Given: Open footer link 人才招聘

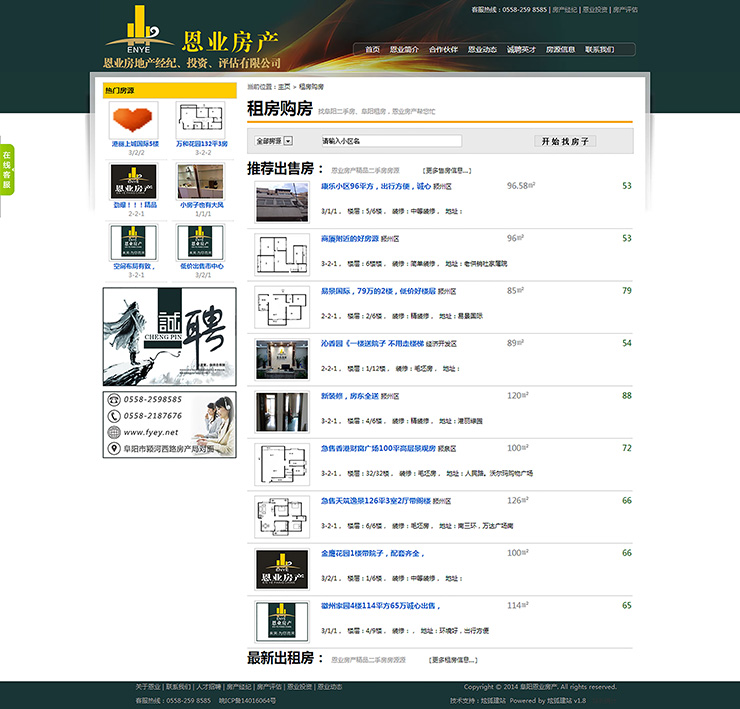Looking at the screenshot, I should coord(209,687).
